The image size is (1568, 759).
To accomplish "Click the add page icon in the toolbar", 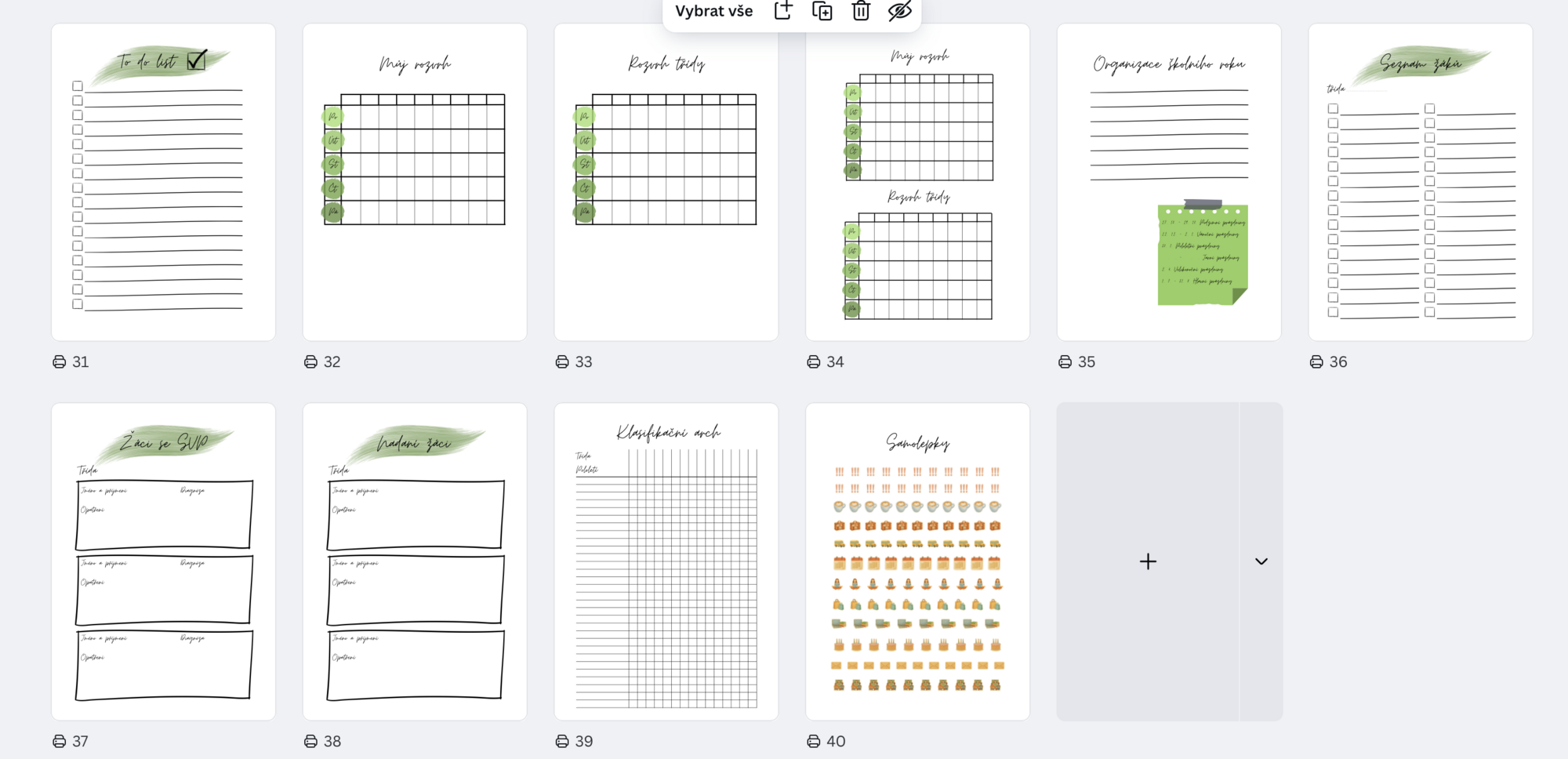I will [x=783, y=10].
